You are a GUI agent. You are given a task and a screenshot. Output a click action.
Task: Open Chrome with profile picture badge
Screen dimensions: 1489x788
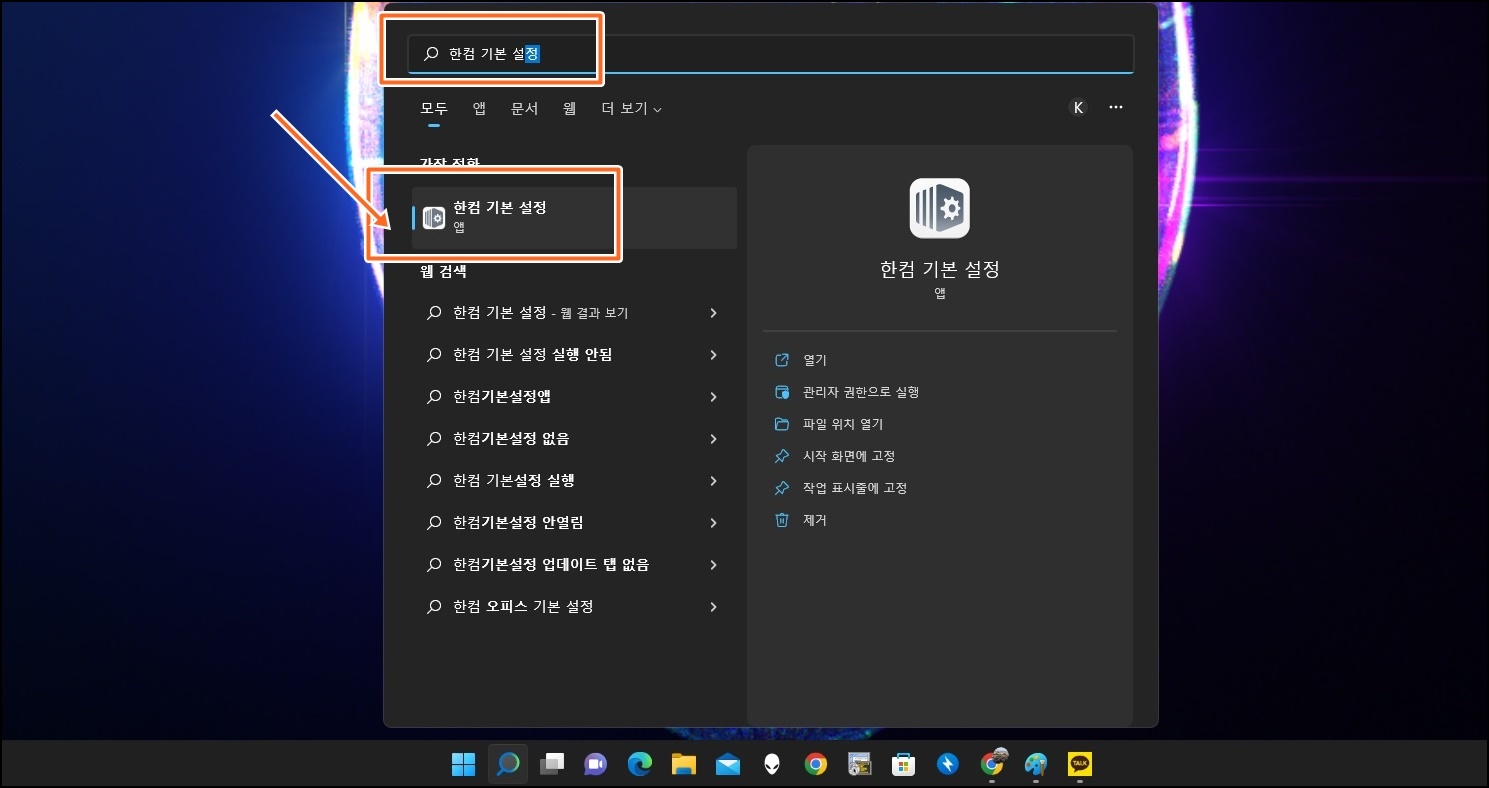(x=992, y=764)
